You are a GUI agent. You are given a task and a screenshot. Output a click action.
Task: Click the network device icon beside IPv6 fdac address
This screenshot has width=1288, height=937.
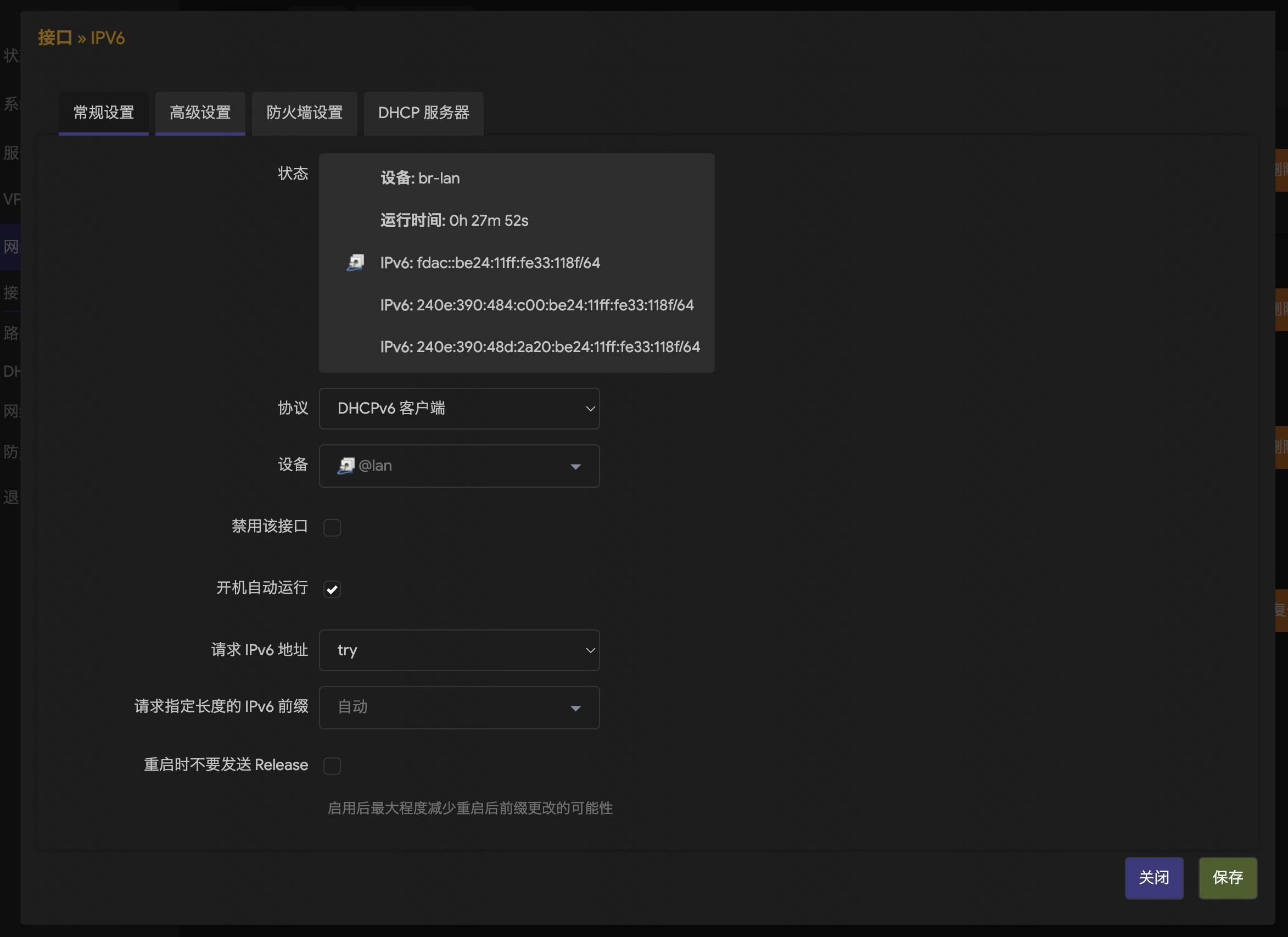(356, 263)
